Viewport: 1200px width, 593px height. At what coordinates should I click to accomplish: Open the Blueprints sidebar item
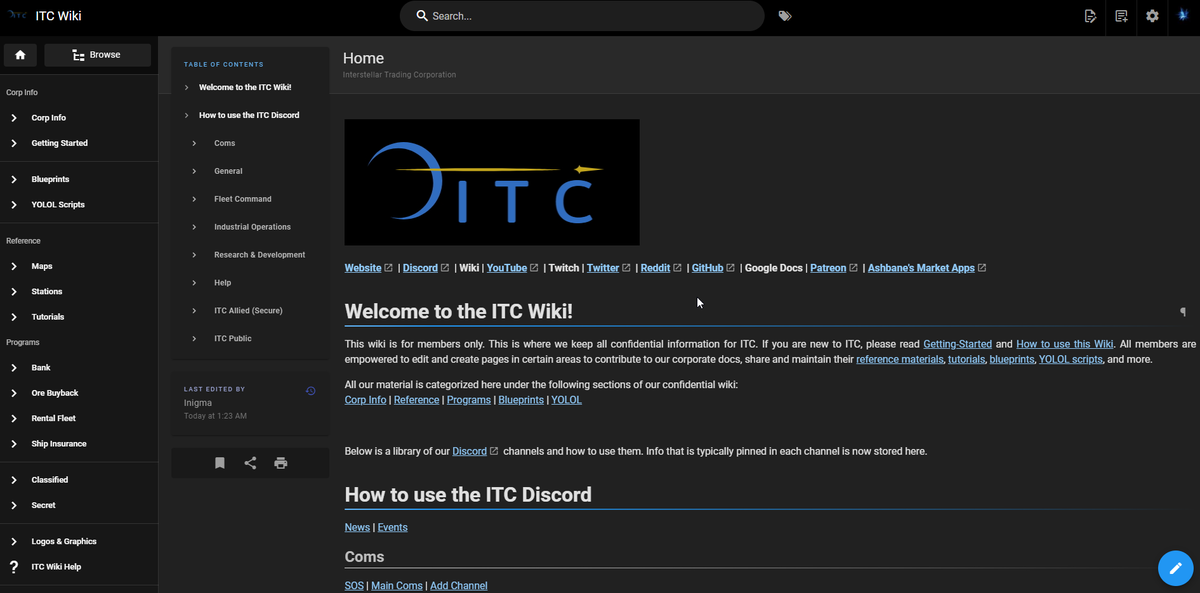click(x=50, y=179)
